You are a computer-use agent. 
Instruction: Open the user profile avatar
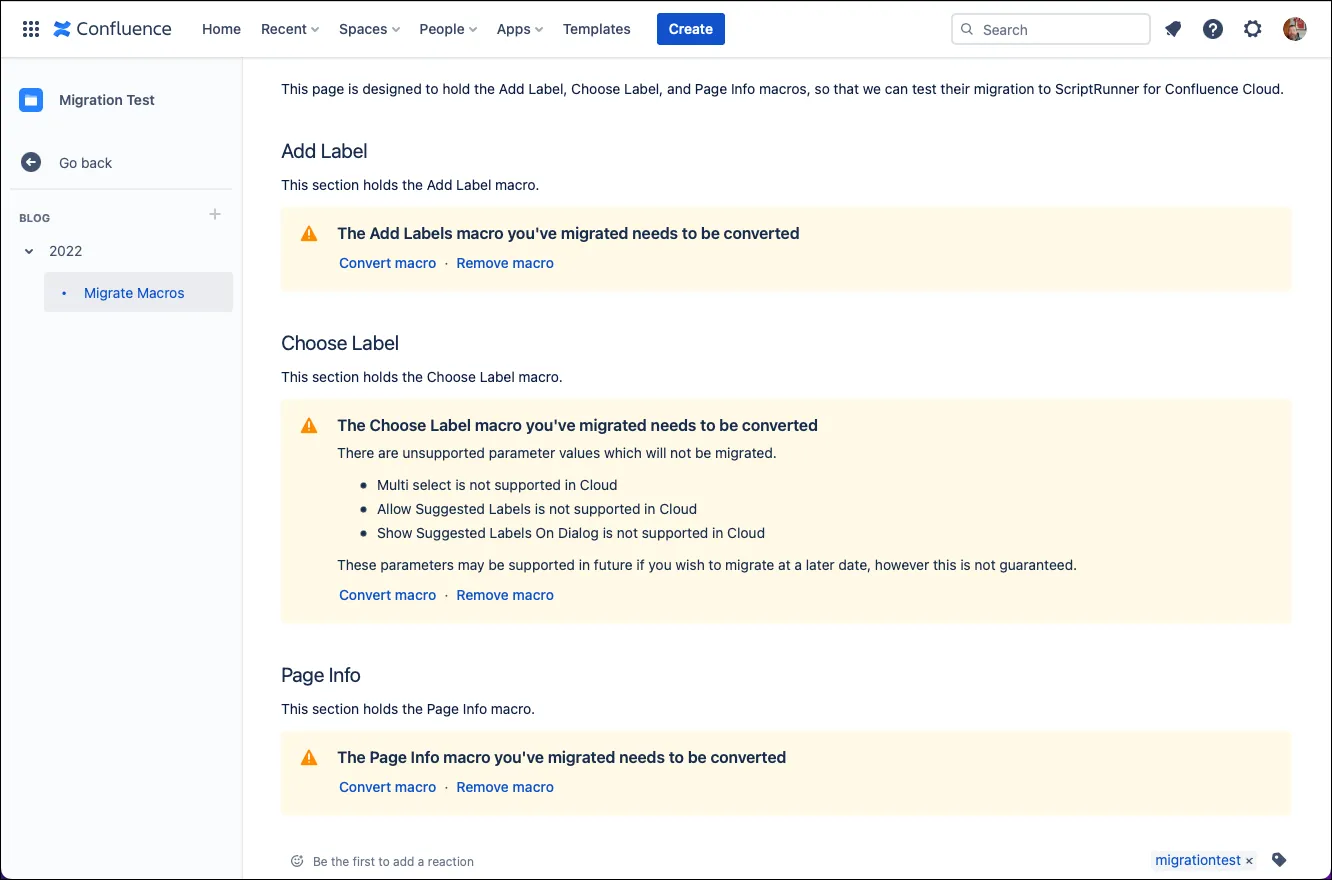[1295, 29]
